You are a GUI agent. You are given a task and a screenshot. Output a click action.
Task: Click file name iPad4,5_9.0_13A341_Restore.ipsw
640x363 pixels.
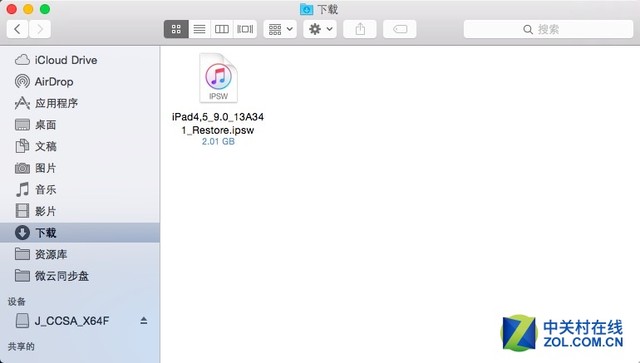218,123
